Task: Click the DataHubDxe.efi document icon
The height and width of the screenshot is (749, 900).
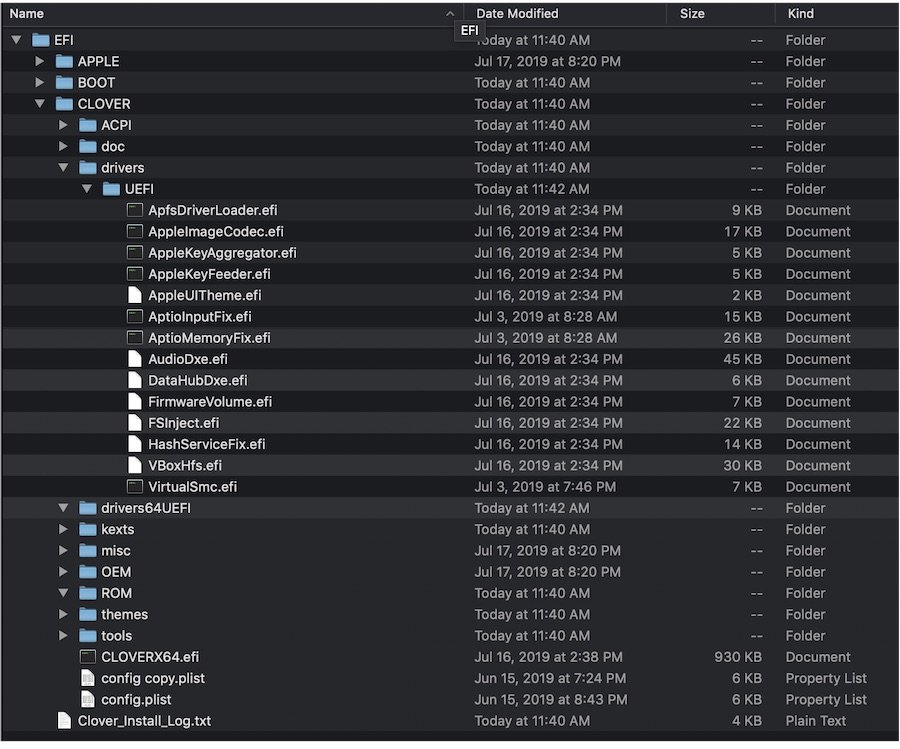Action: coord(135,380)
